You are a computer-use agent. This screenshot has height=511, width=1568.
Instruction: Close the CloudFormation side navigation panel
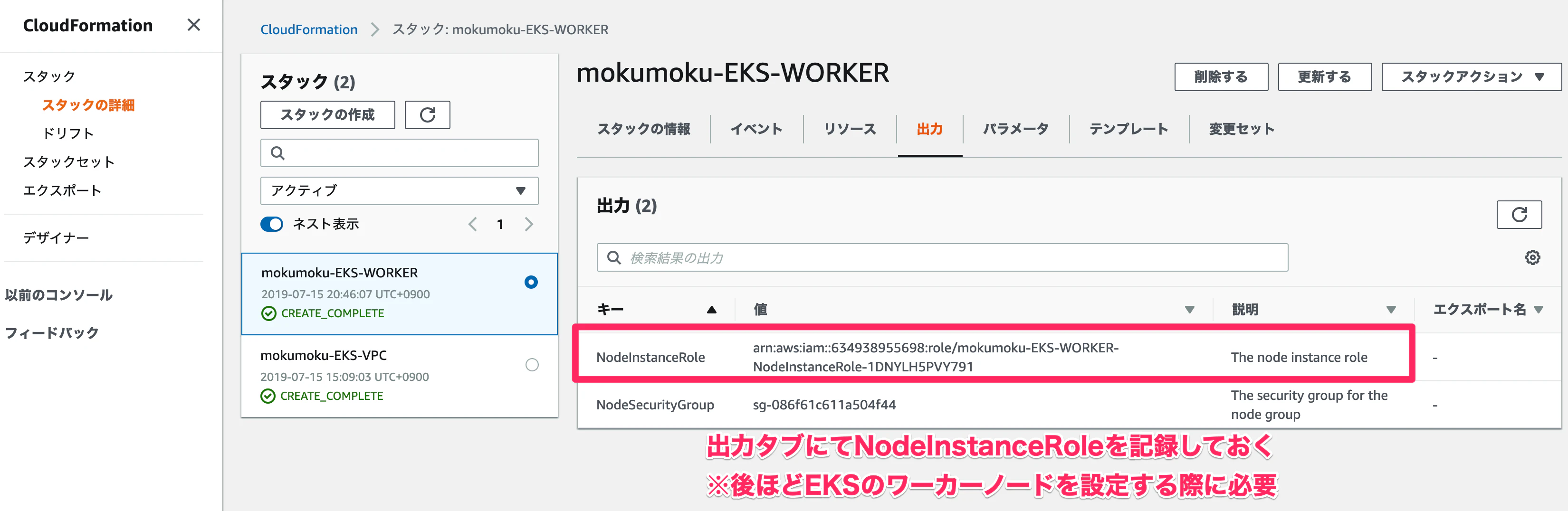193,25
